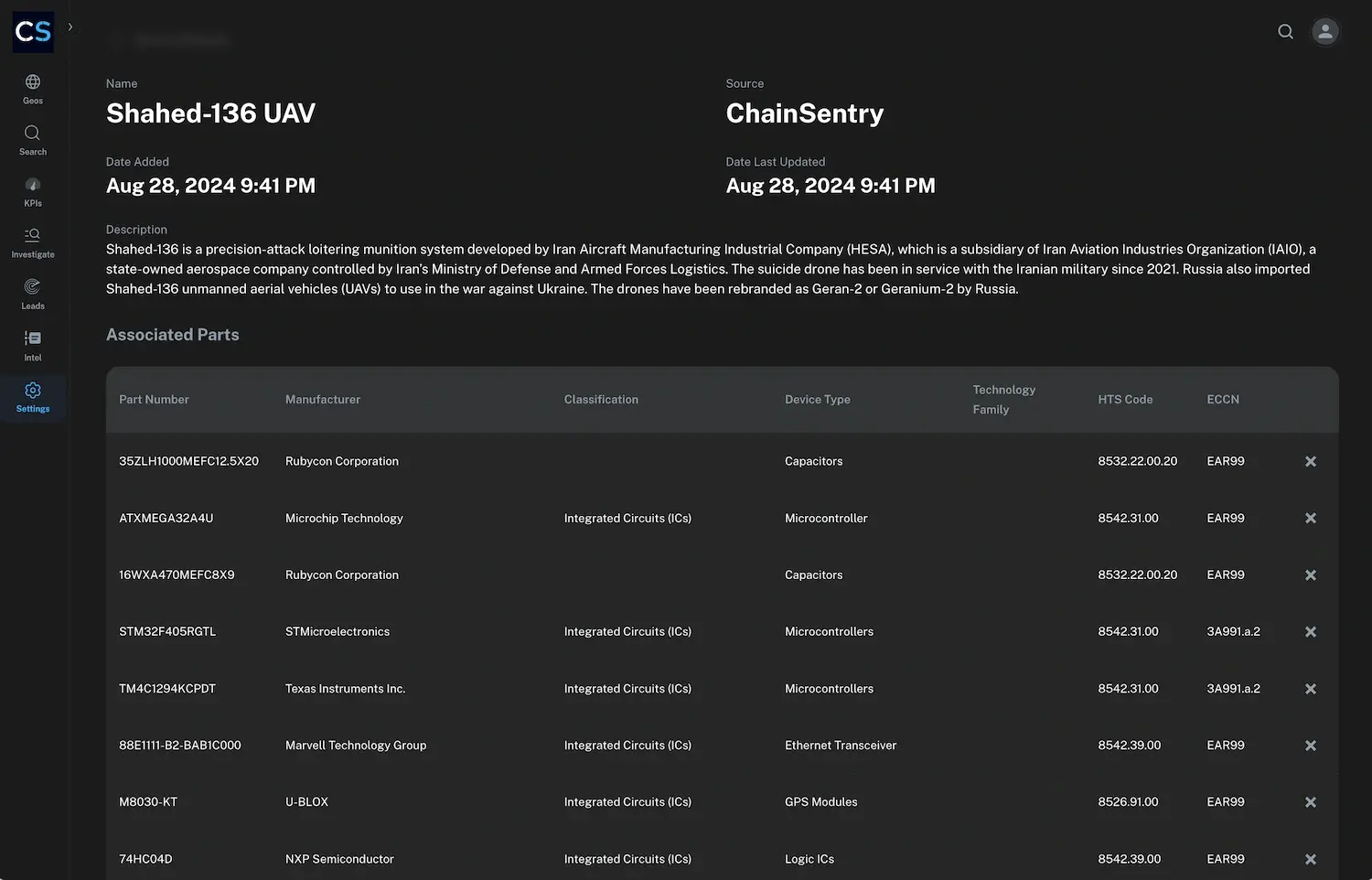
Task: Click HTS code 8526.91.00
Action: click(1128, 801)
